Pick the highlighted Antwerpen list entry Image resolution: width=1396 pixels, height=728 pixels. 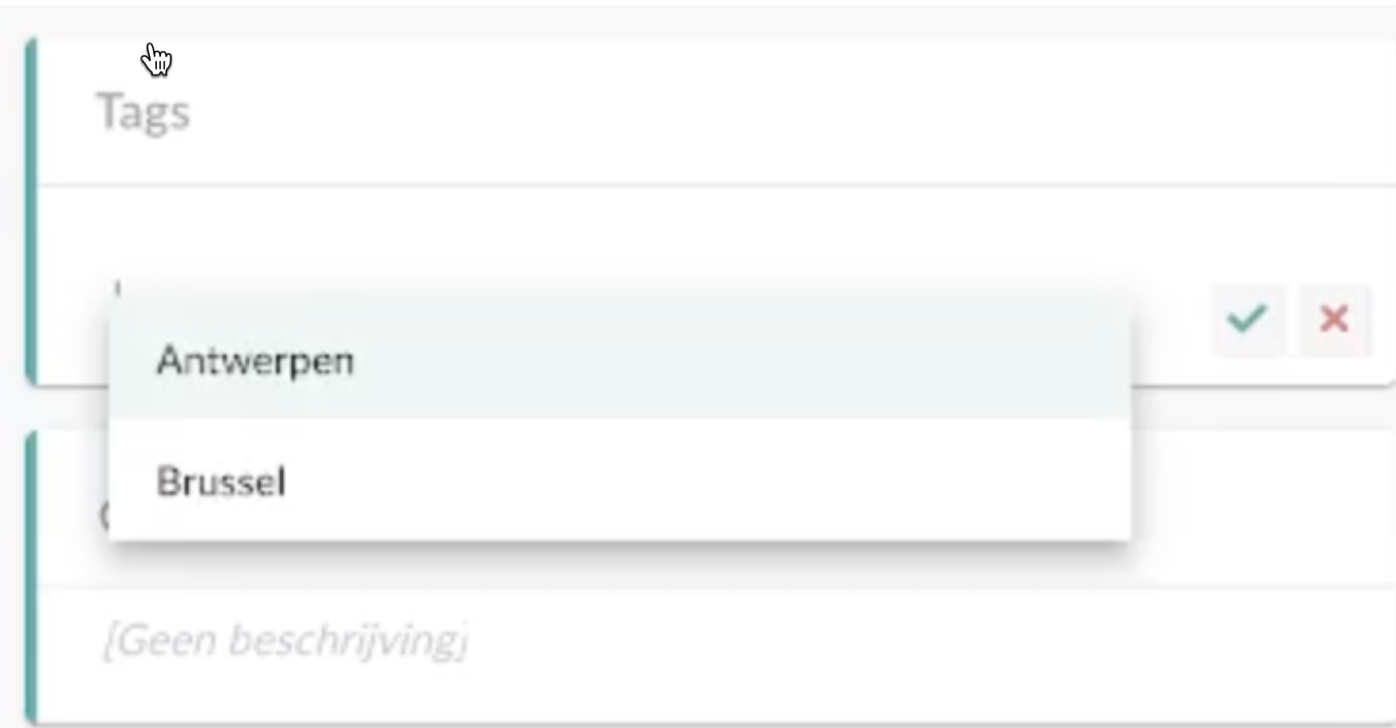[620, 360]
